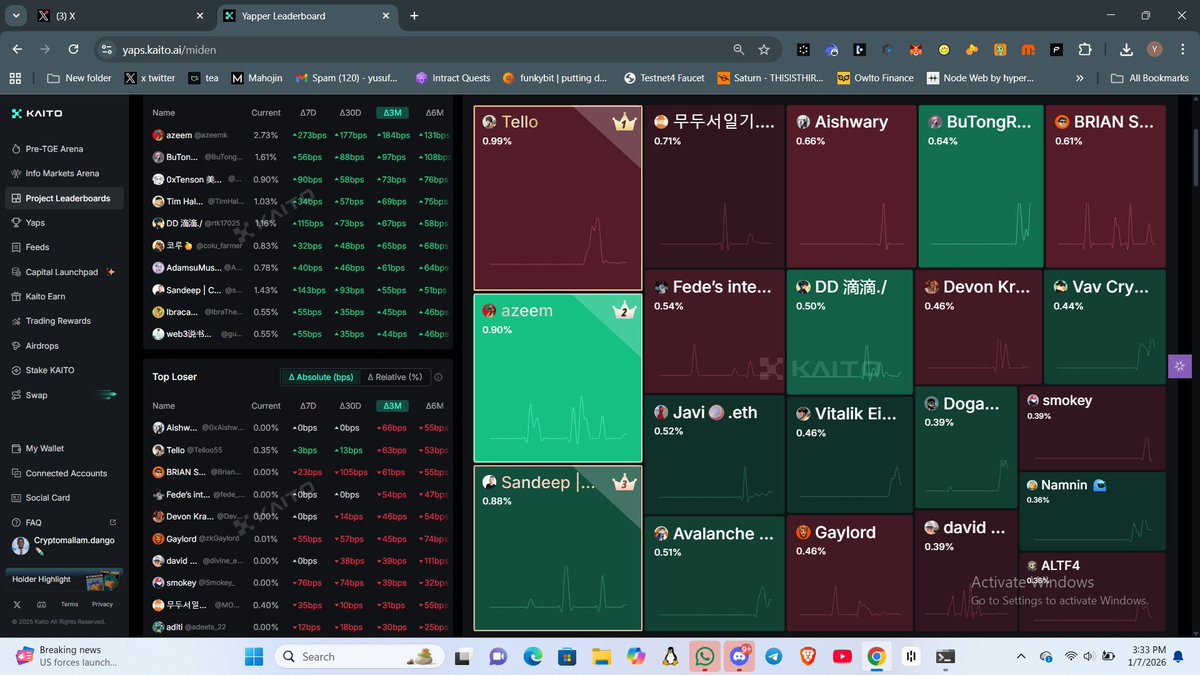This screenshot has width=1200, height=675.
Task: Click the KAITO logo
Action: point(36,113)
